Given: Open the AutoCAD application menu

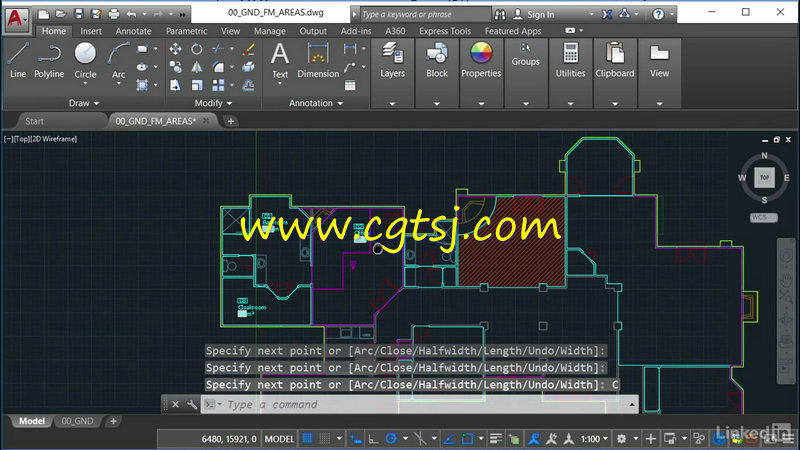Looking at the screenshot, I should 16,19.
